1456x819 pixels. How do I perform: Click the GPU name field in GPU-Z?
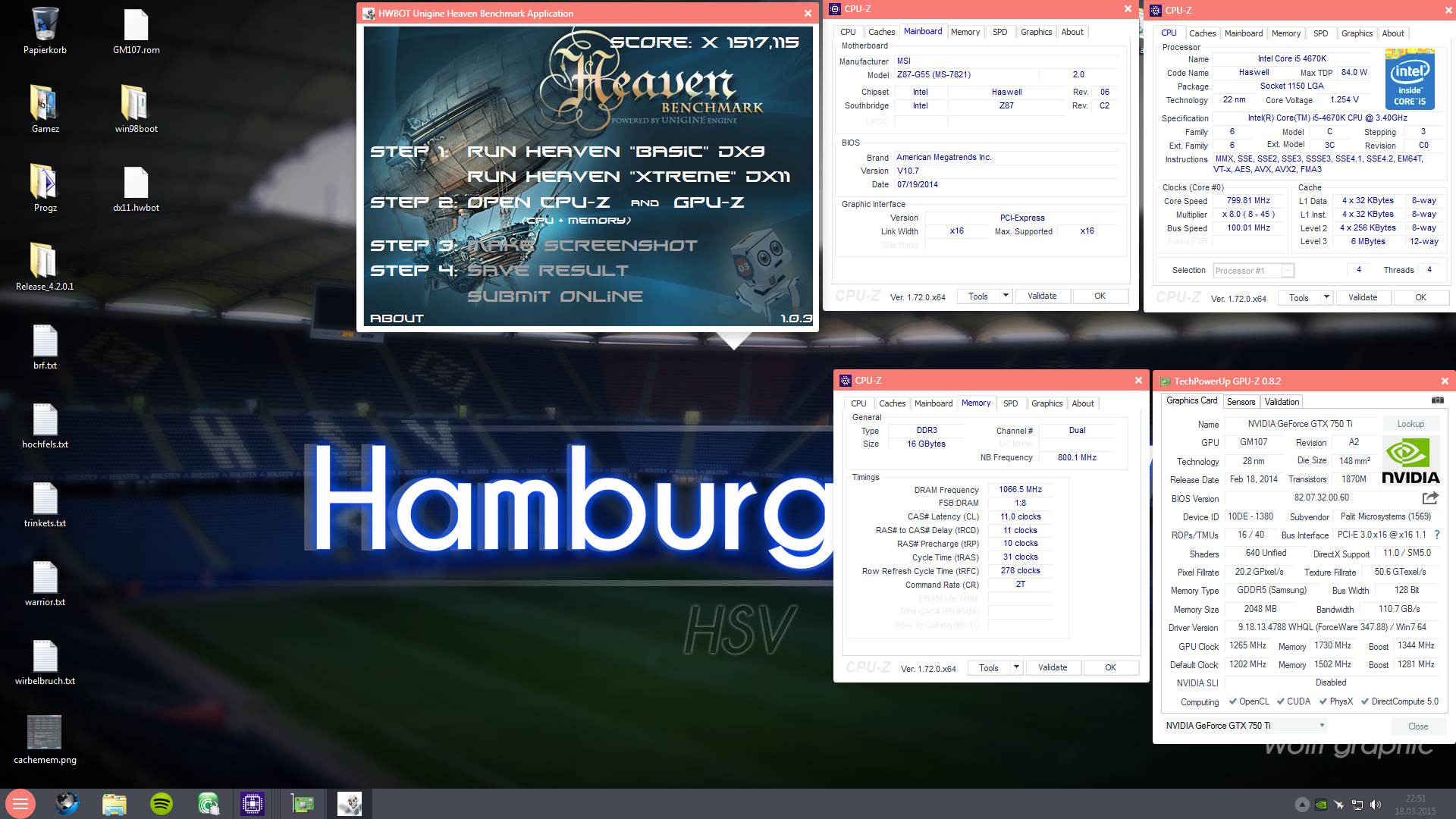(x=1300, y=424)
